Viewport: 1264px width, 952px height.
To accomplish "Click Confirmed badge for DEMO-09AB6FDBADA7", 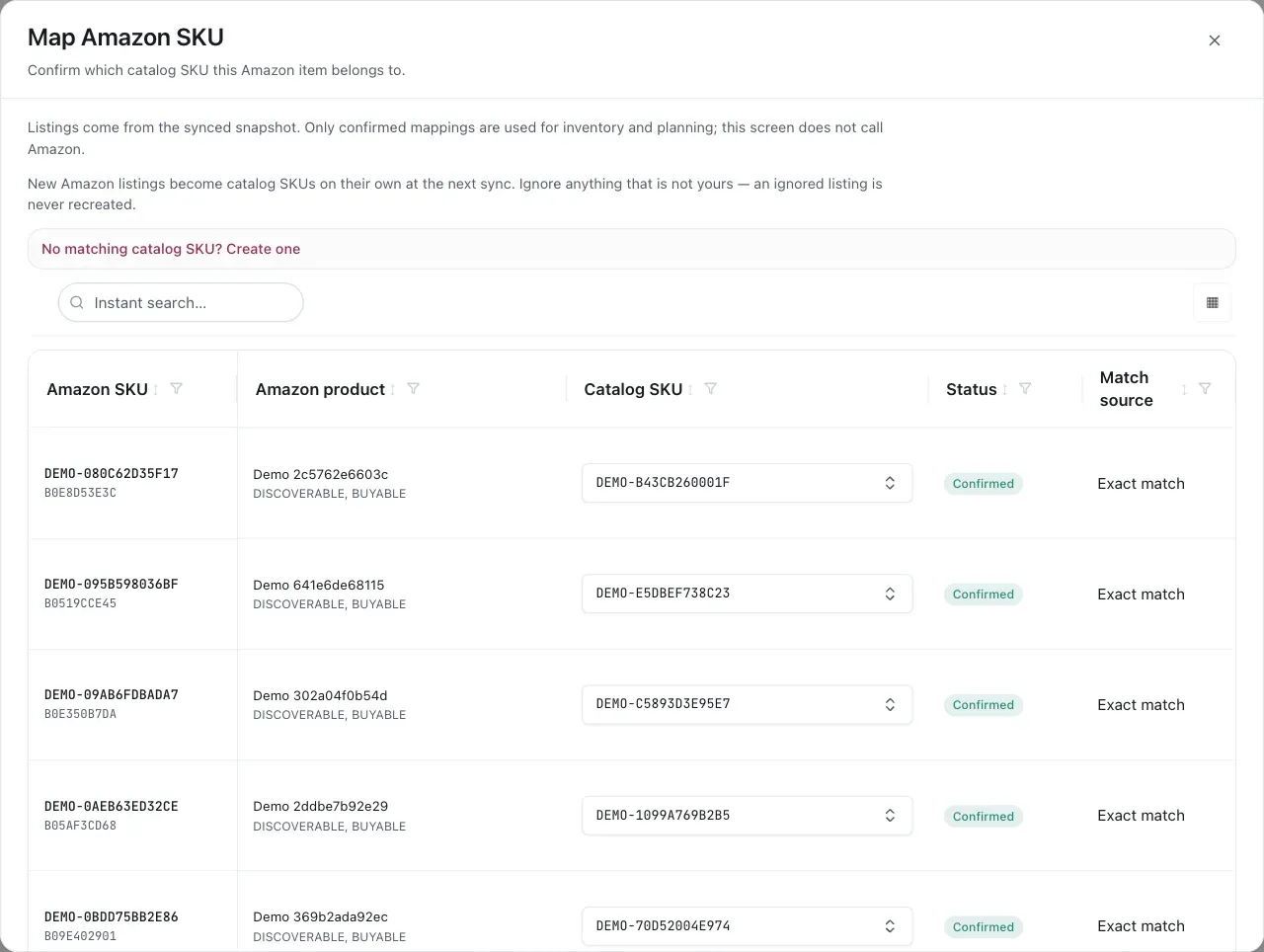I will point(984,705).
